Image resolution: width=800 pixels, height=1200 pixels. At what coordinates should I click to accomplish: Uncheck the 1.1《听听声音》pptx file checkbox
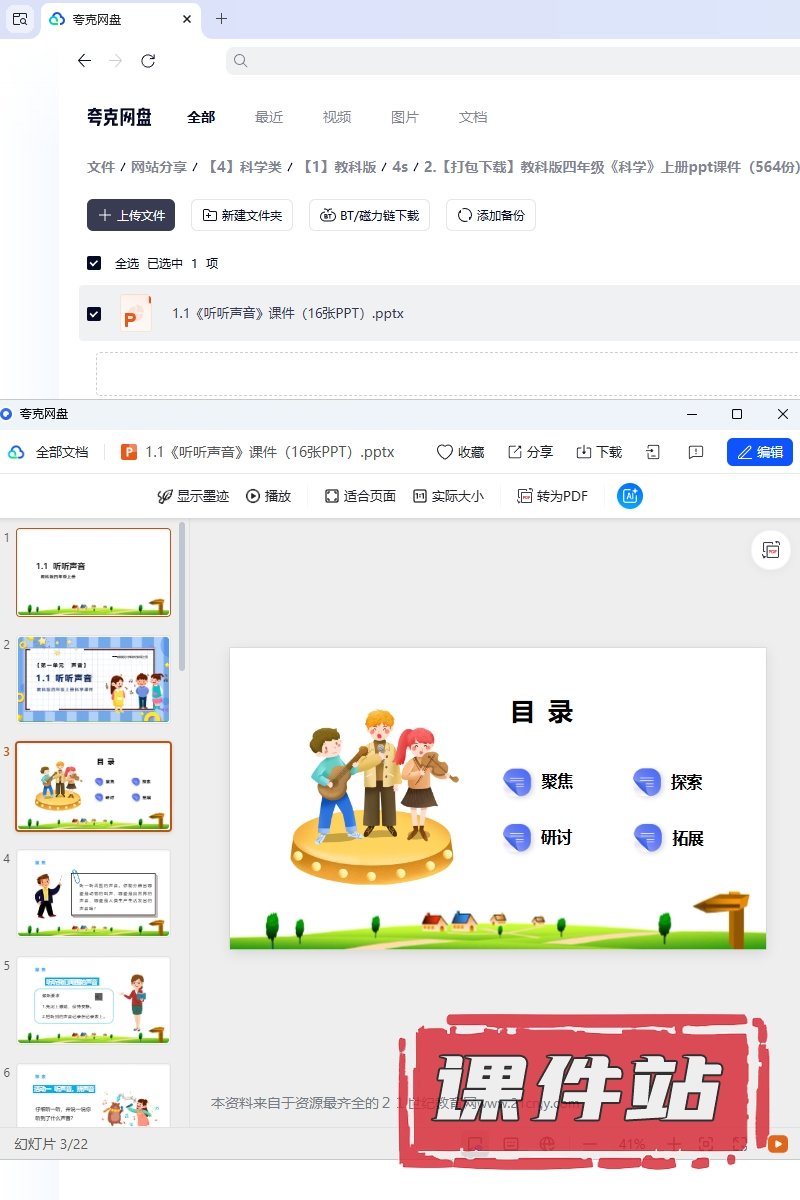(94, 313)
